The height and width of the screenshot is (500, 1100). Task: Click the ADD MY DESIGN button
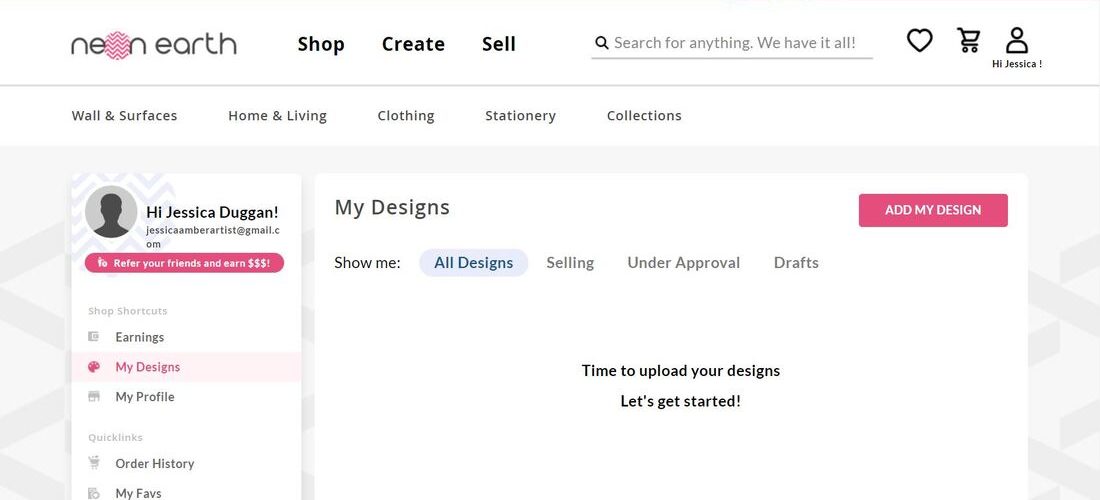pos(933,210)
